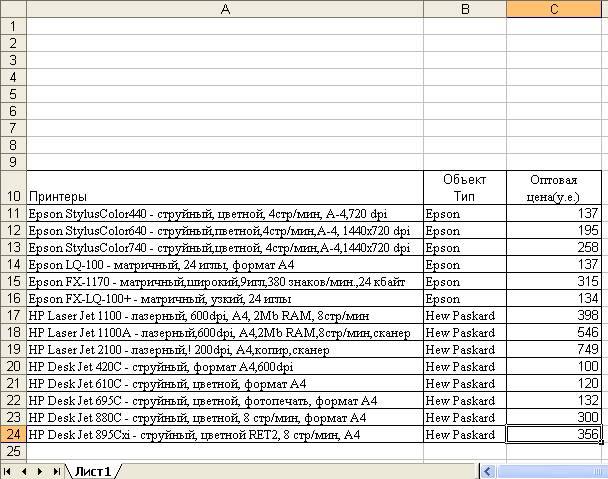This screenshot has width=608, height=479.
Task: Click the Select All corner box
Action: [12, 9]
